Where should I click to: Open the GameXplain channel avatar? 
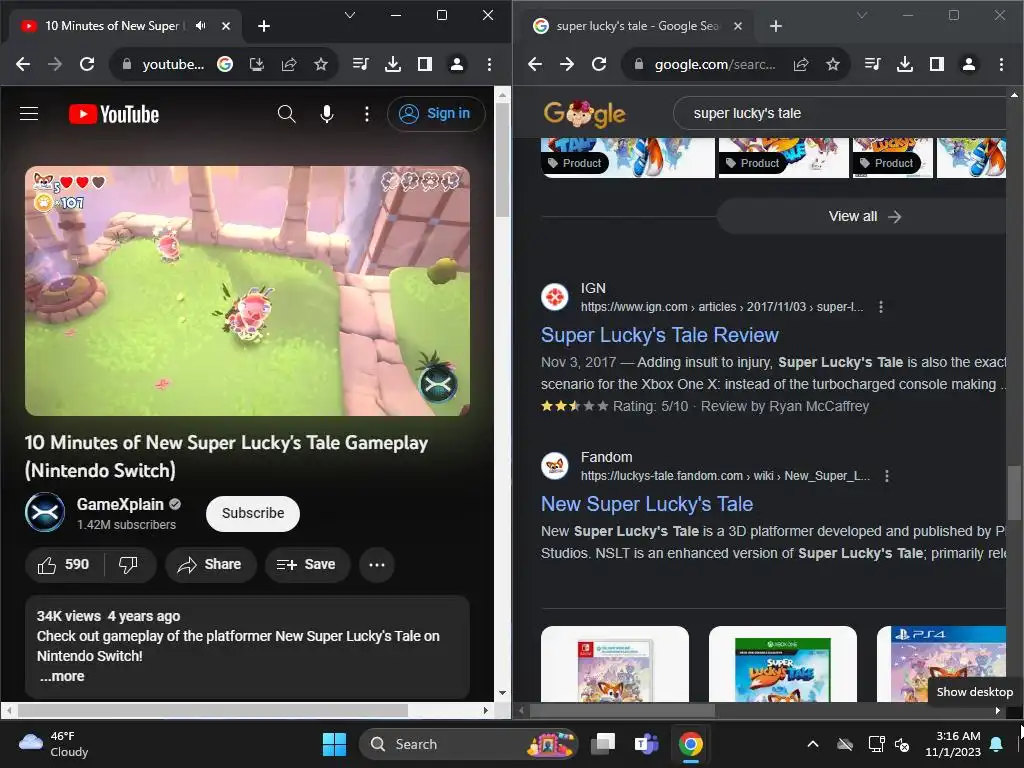pos(45,513)
